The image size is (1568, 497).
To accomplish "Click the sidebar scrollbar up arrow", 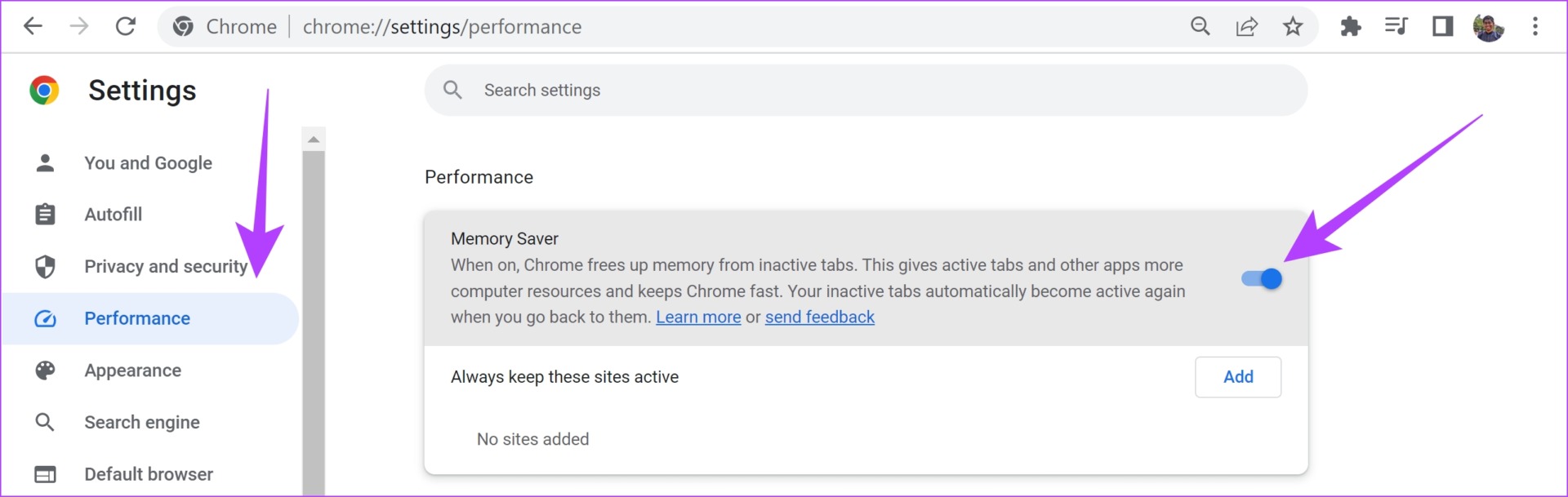I will pyautogui.click(x=314, y=140).
